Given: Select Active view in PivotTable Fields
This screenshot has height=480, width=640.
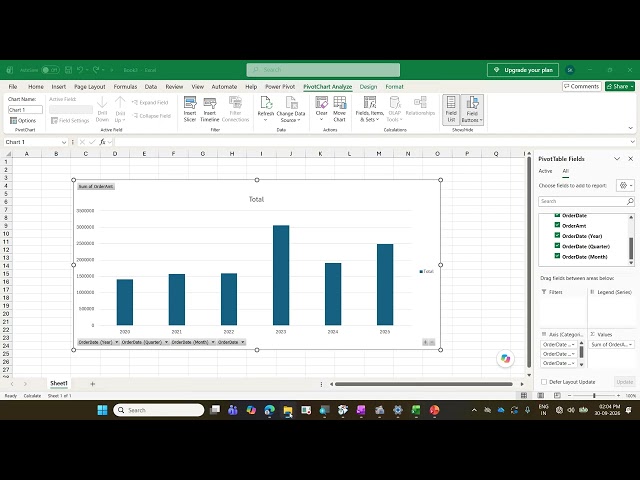Looking at the screenshot, I should coord(545,171).
